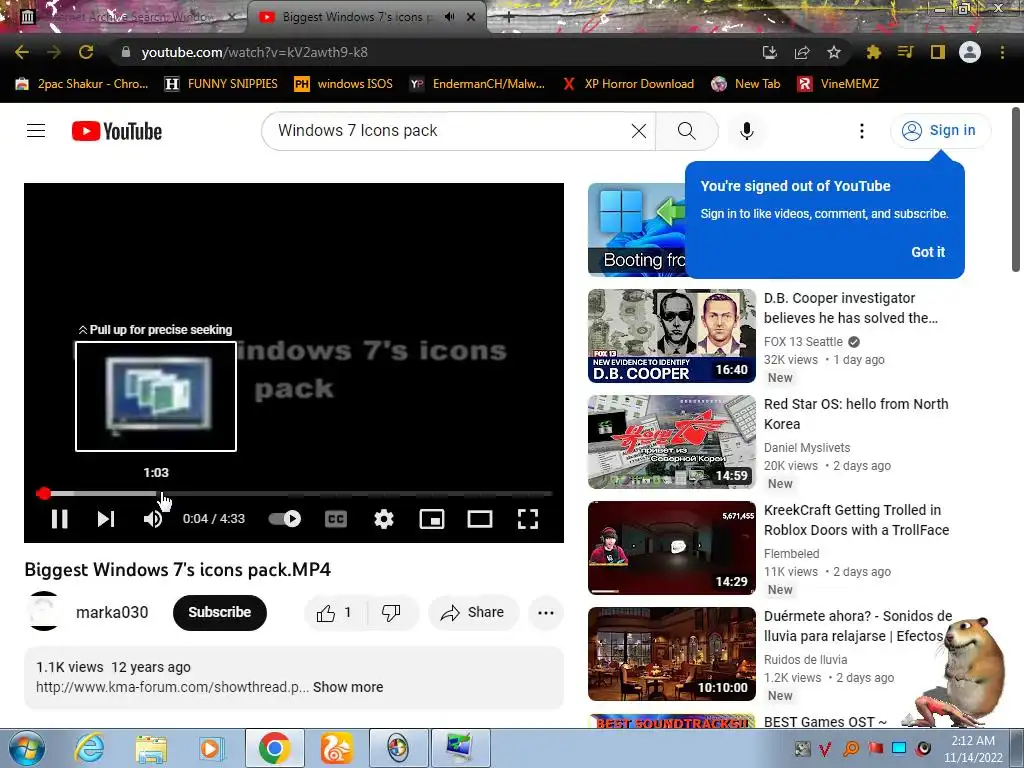Open YouTube settings three-dot menu
The height and width of the screenshot is (768, 1024).
861,131
